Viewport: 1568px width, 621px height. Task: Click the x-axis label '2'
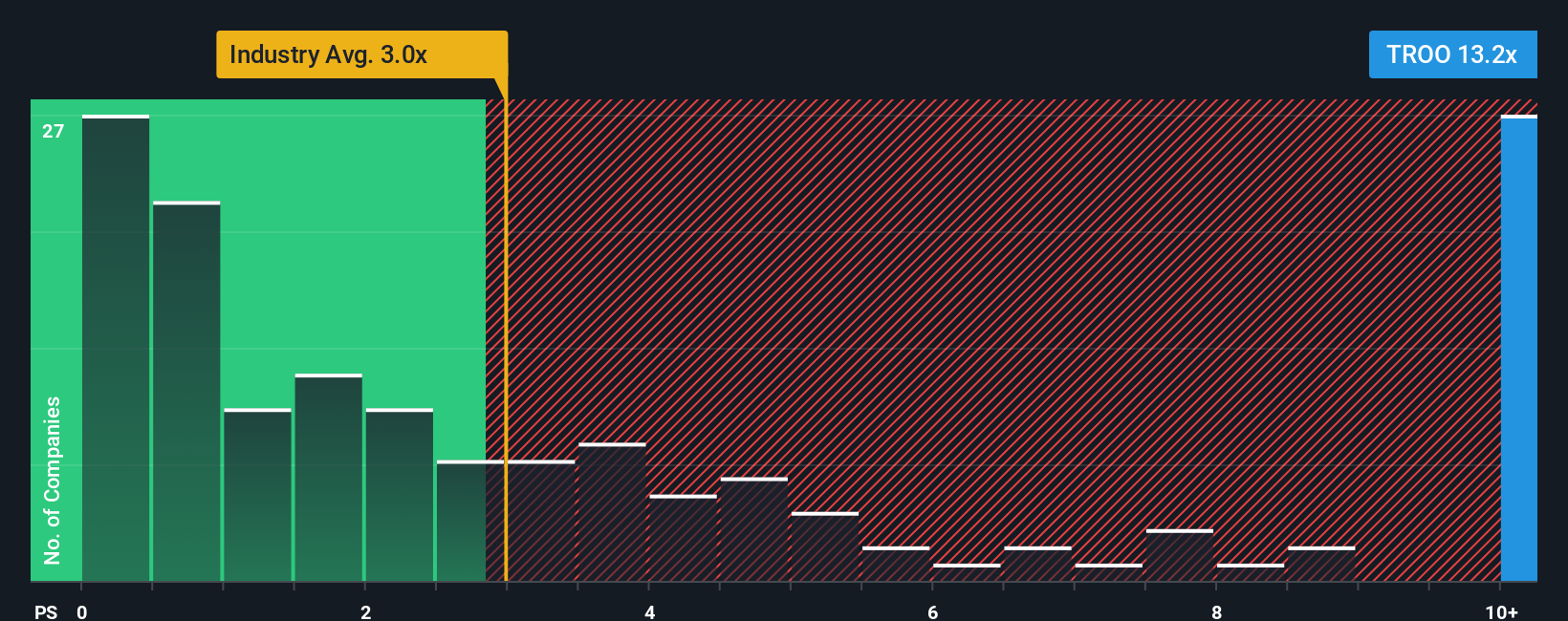365,611
